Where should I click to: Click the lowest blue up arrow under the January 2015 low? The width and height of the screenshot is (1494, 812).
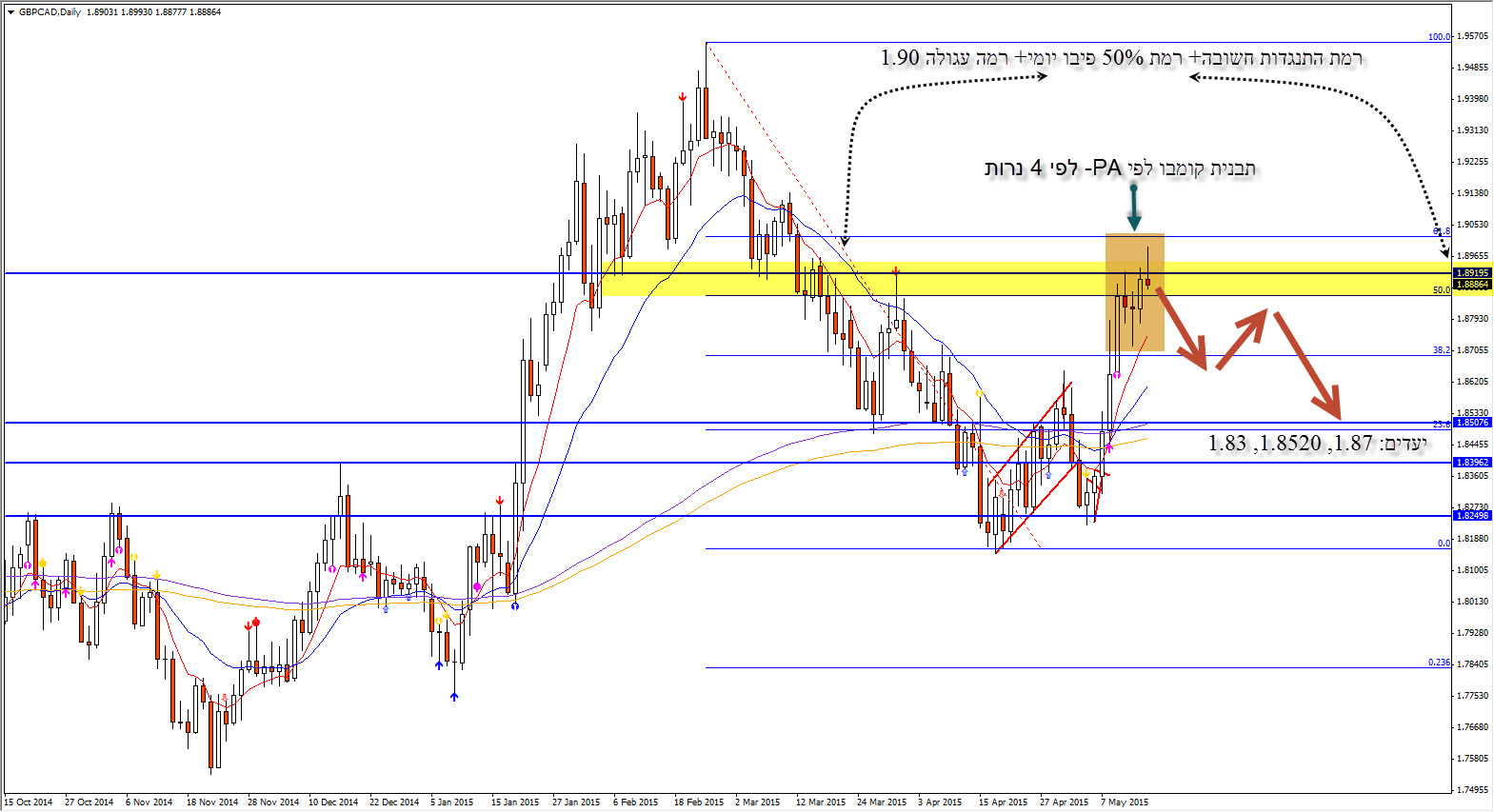454,697
